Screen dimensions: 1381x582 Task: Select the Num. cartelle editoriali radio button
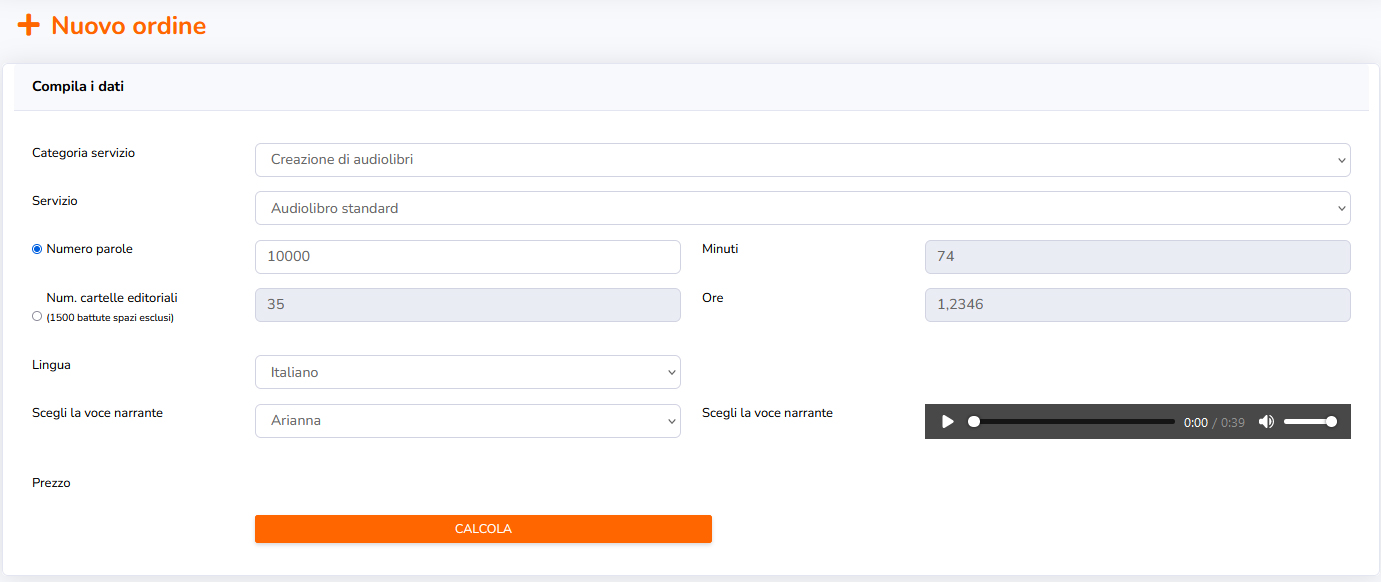tap(37, 316)
